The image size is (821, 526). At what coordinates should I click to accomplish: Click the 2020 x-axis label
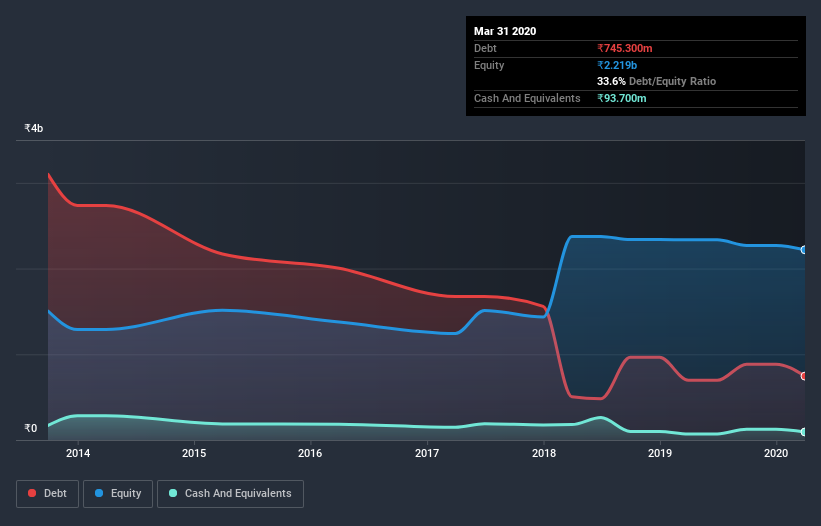click(x=776, y=453)
